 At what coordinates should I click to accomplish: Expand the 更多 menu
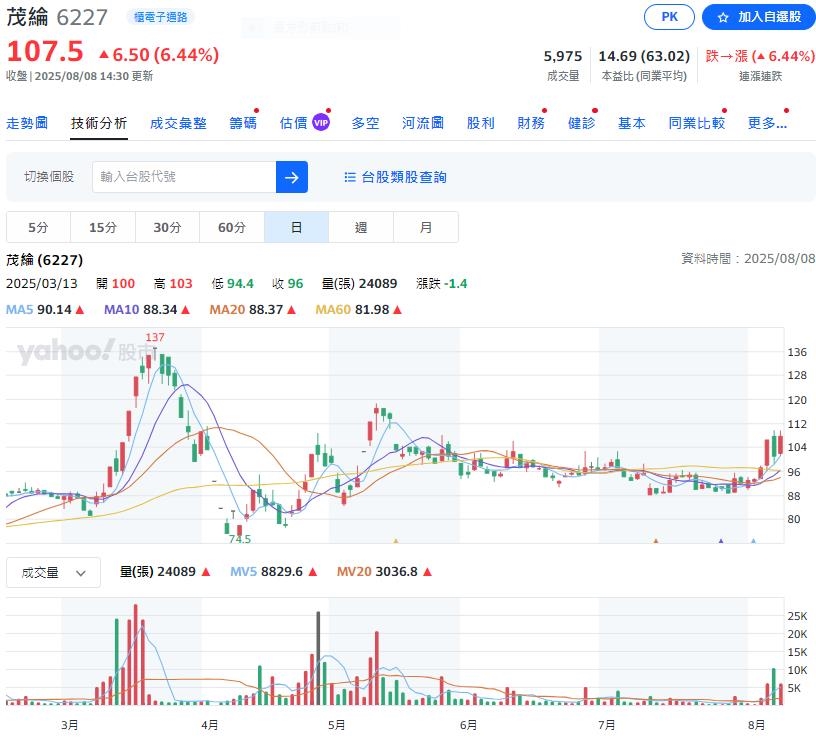pyautogui.click(x=766, y=122)
